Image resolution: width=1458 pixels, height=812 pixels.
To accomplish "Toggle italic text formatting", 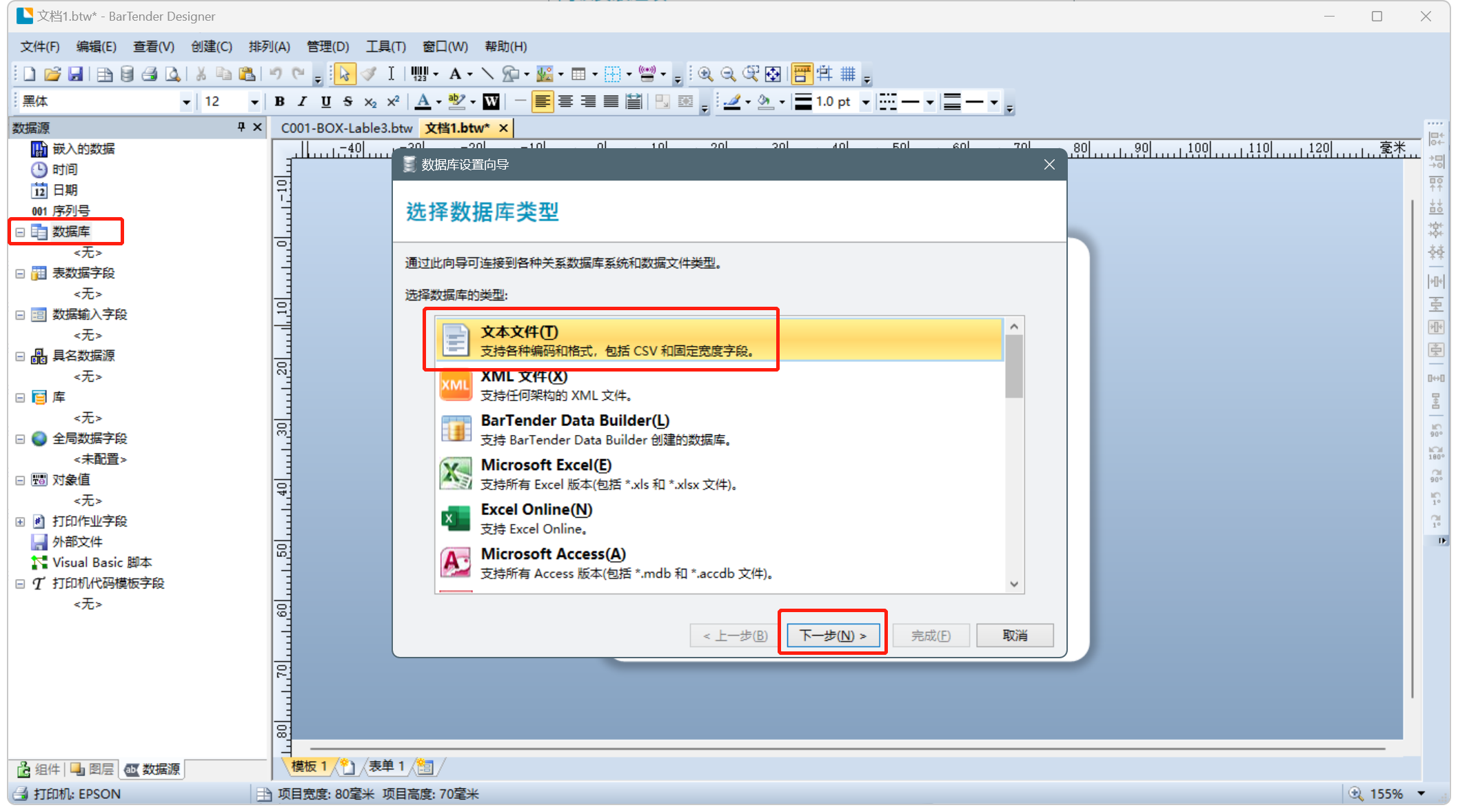I will 302,102.
